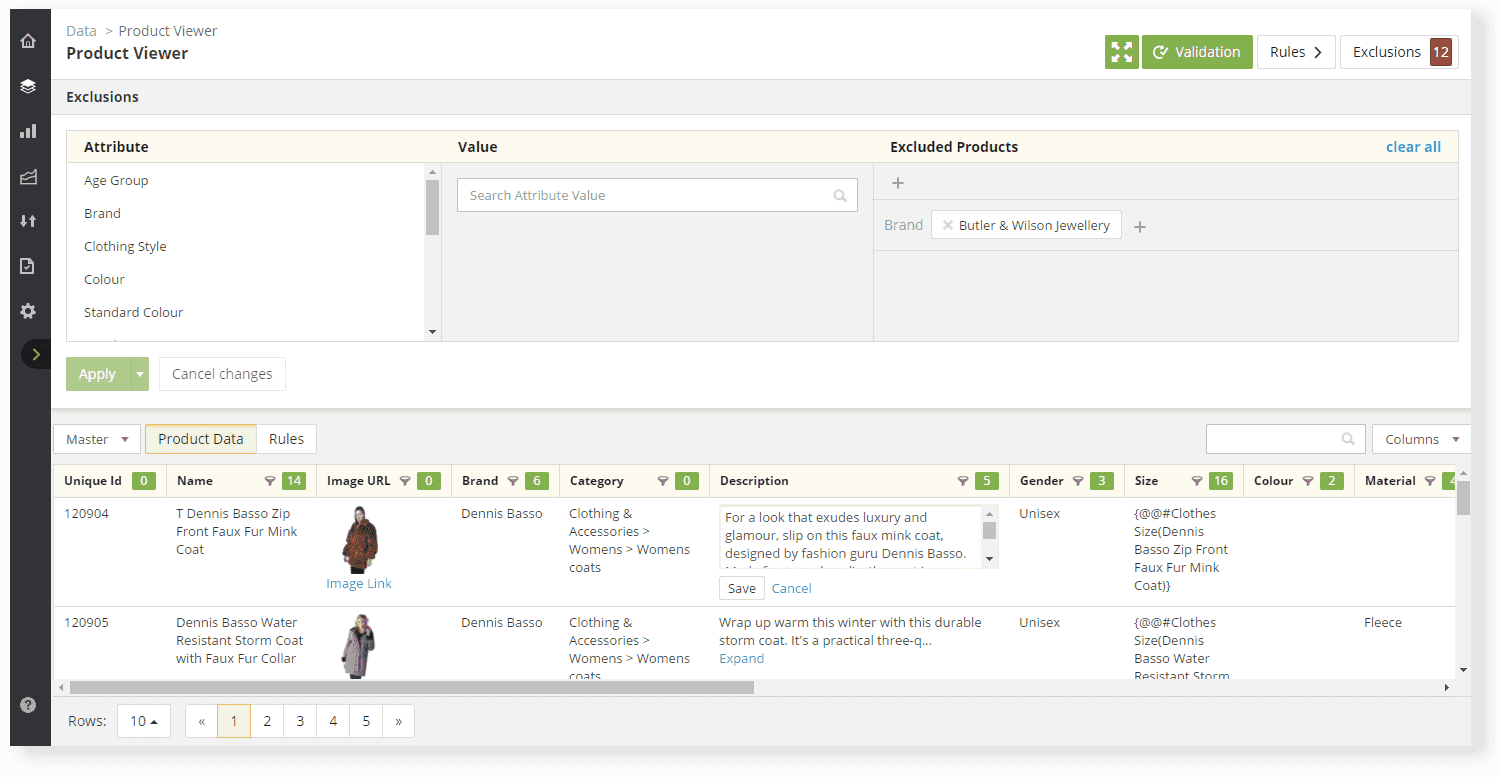Screen dimensions: 1500x777
Task: Click the green Validation button
Action: pyautogui.click(x=1197, y=52)
